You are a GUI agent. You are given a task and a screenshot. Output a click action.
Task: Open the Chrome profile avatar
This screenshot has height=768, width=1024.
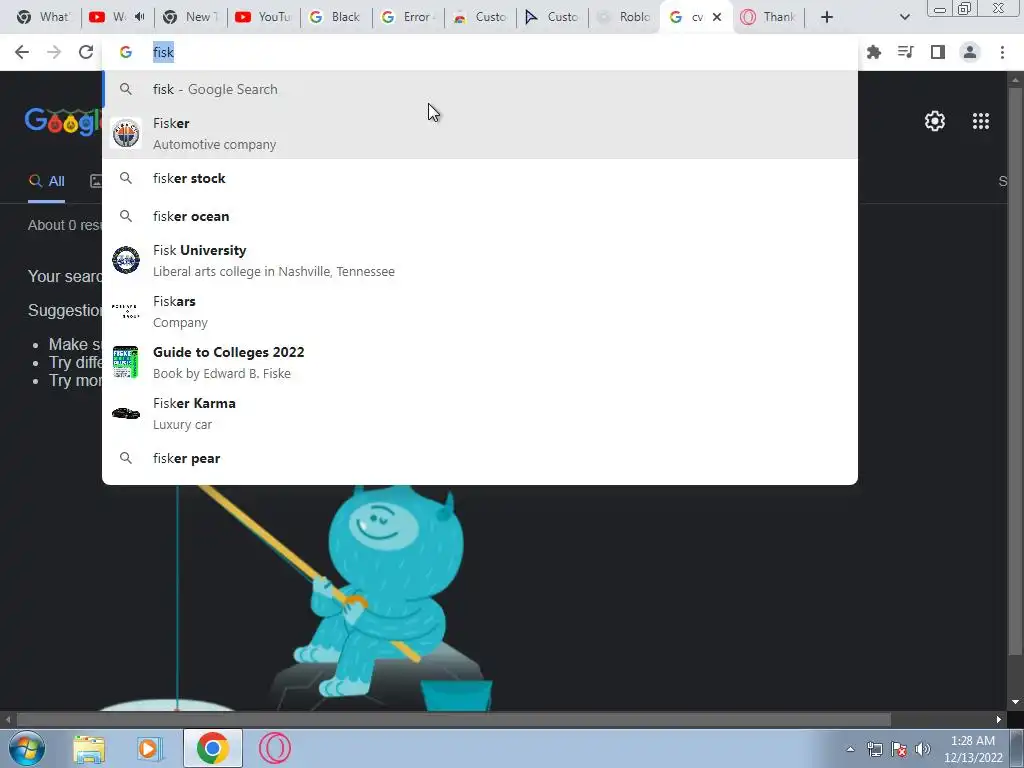pyautogui.click(x=970, y=52)
